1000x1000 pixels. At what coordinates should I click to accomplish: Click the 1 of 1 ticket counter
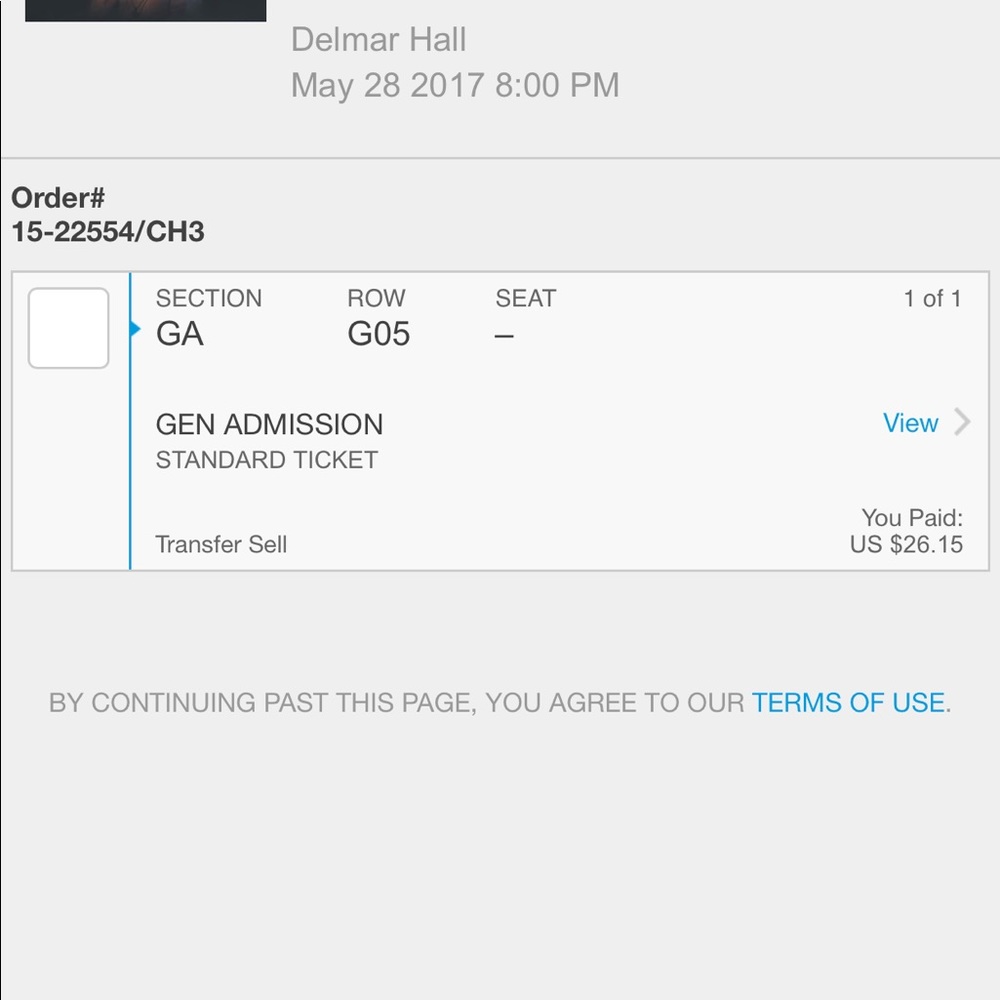932,298
